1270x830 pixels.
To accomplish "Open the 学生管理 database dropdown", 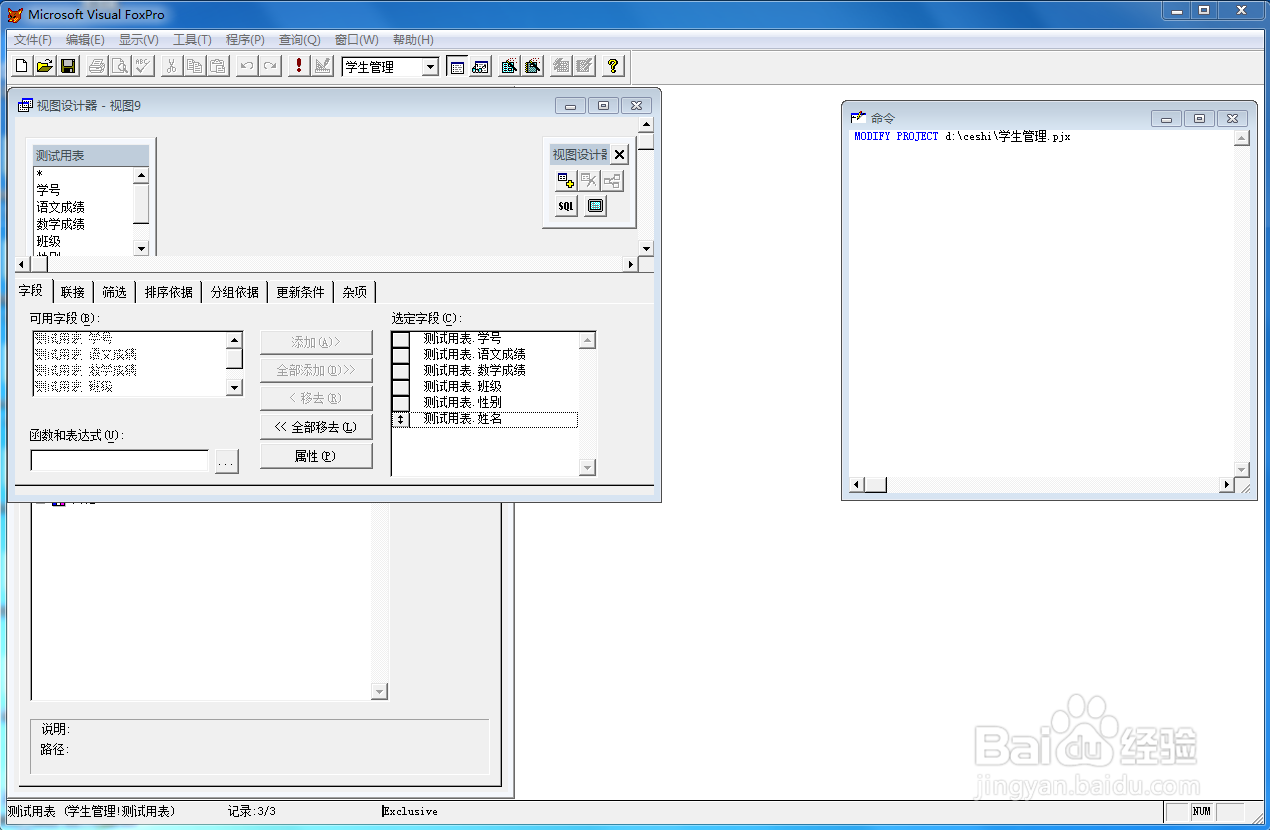I will click(x=430, y=67).
